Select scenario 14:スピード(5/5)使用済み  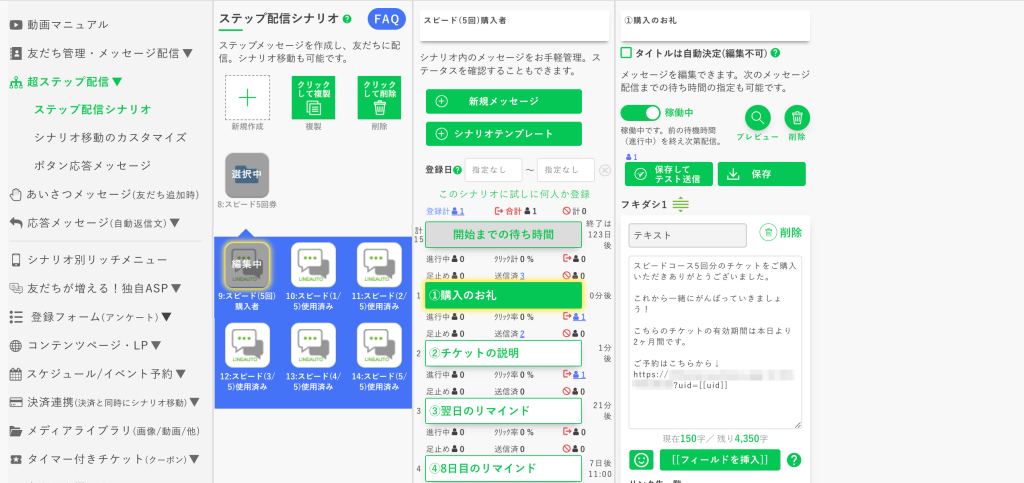click(x=379, y=345)
